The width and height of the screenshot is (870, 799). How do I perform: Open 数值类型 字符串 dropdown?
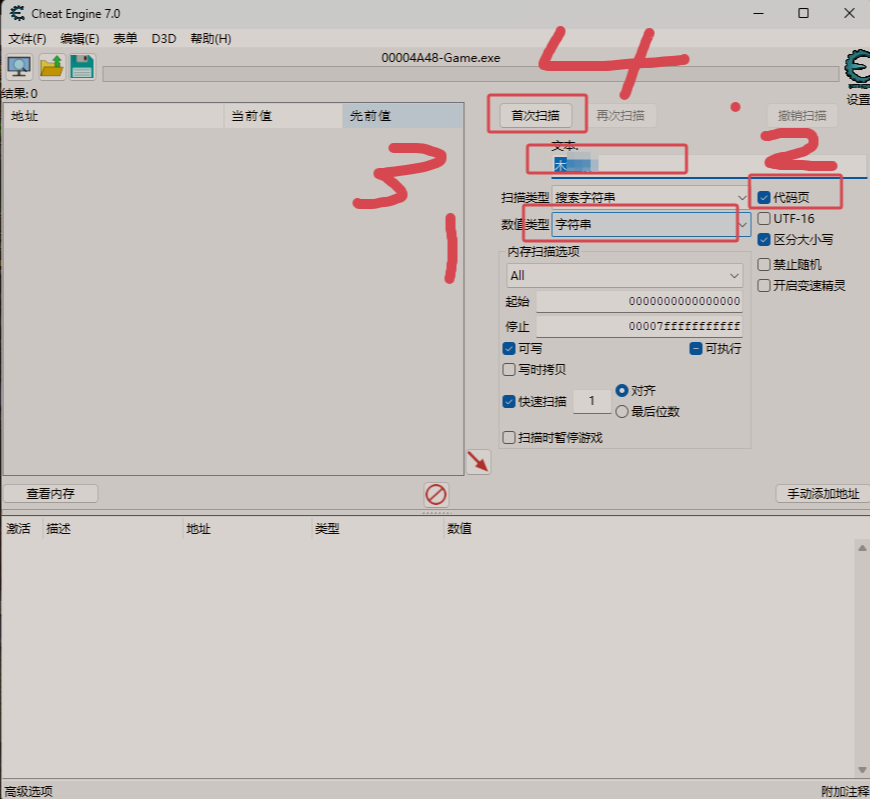[x=651, y=225]
